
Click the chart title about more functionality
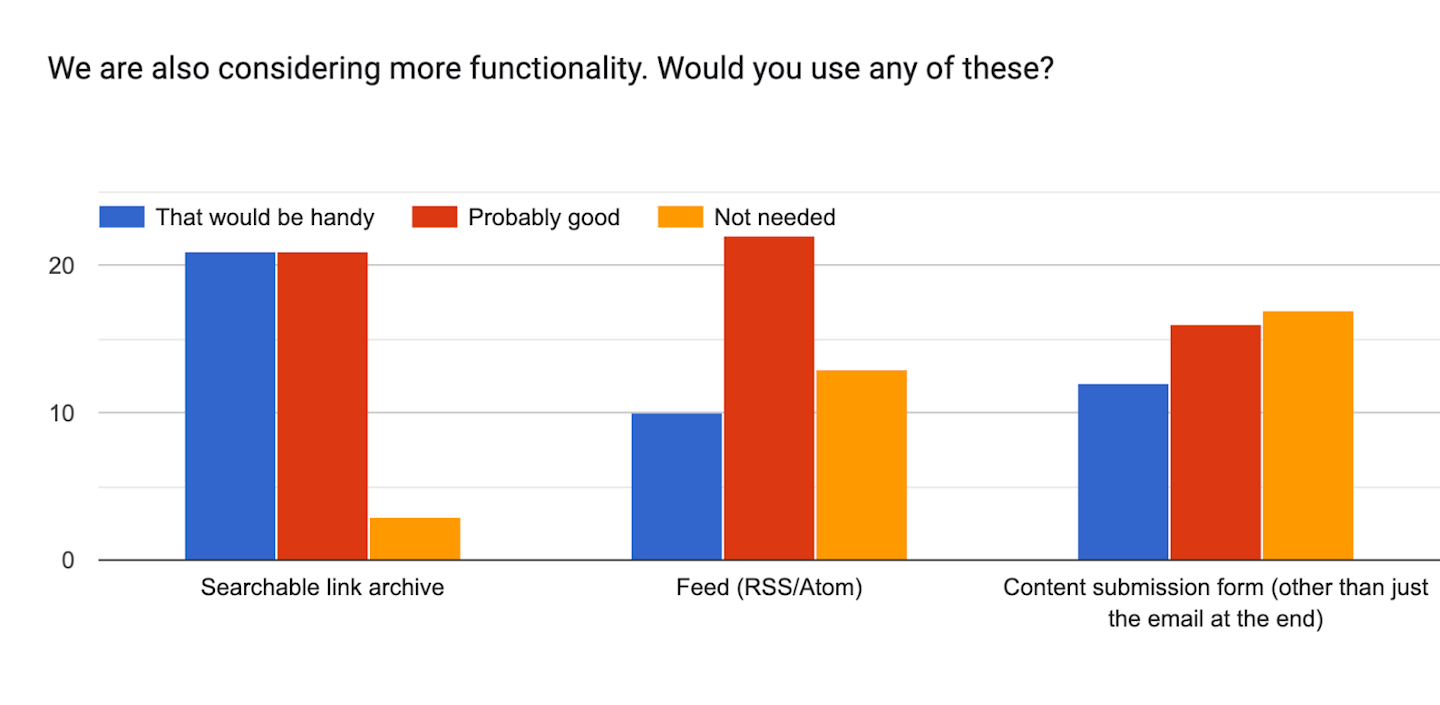pyautogui.click(x=551, y=68)
